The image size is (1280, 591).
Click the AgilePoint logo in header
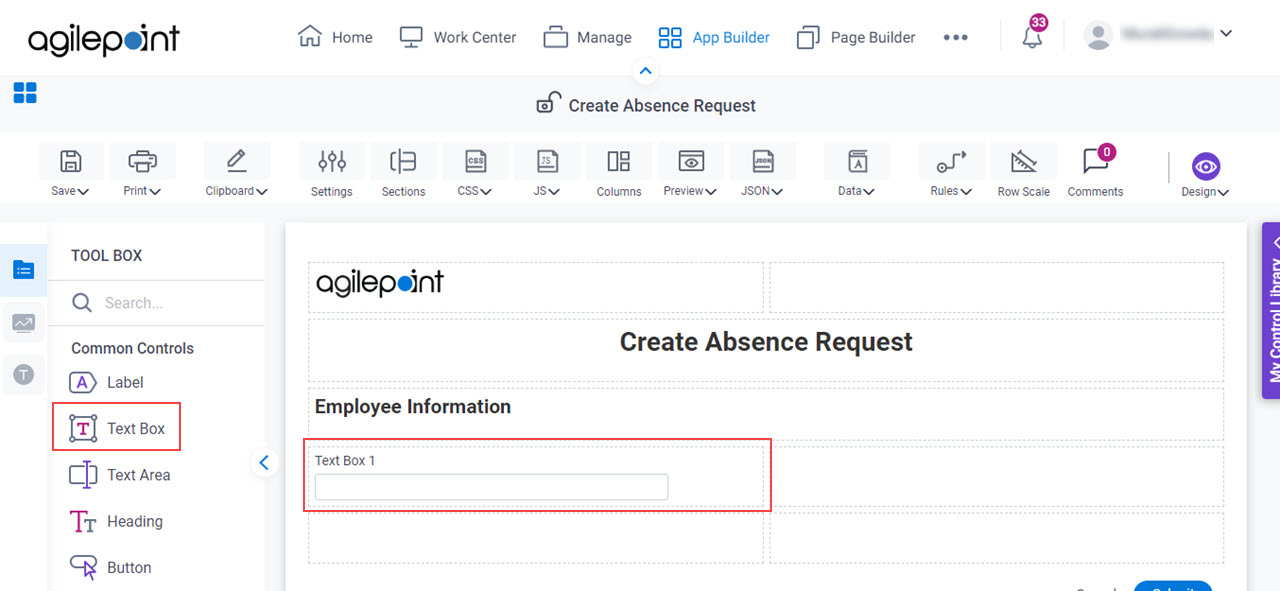[104, 38]
